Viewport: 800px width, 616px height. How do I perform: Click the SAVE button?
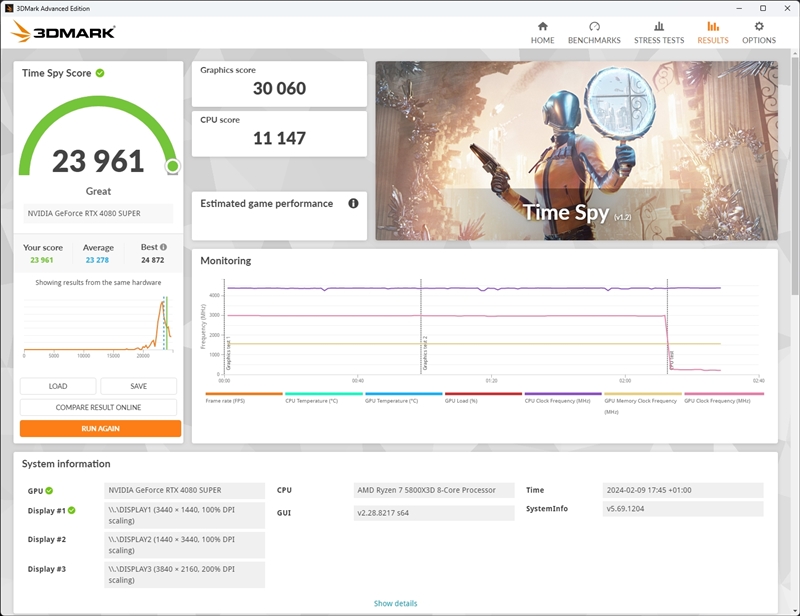139,386
